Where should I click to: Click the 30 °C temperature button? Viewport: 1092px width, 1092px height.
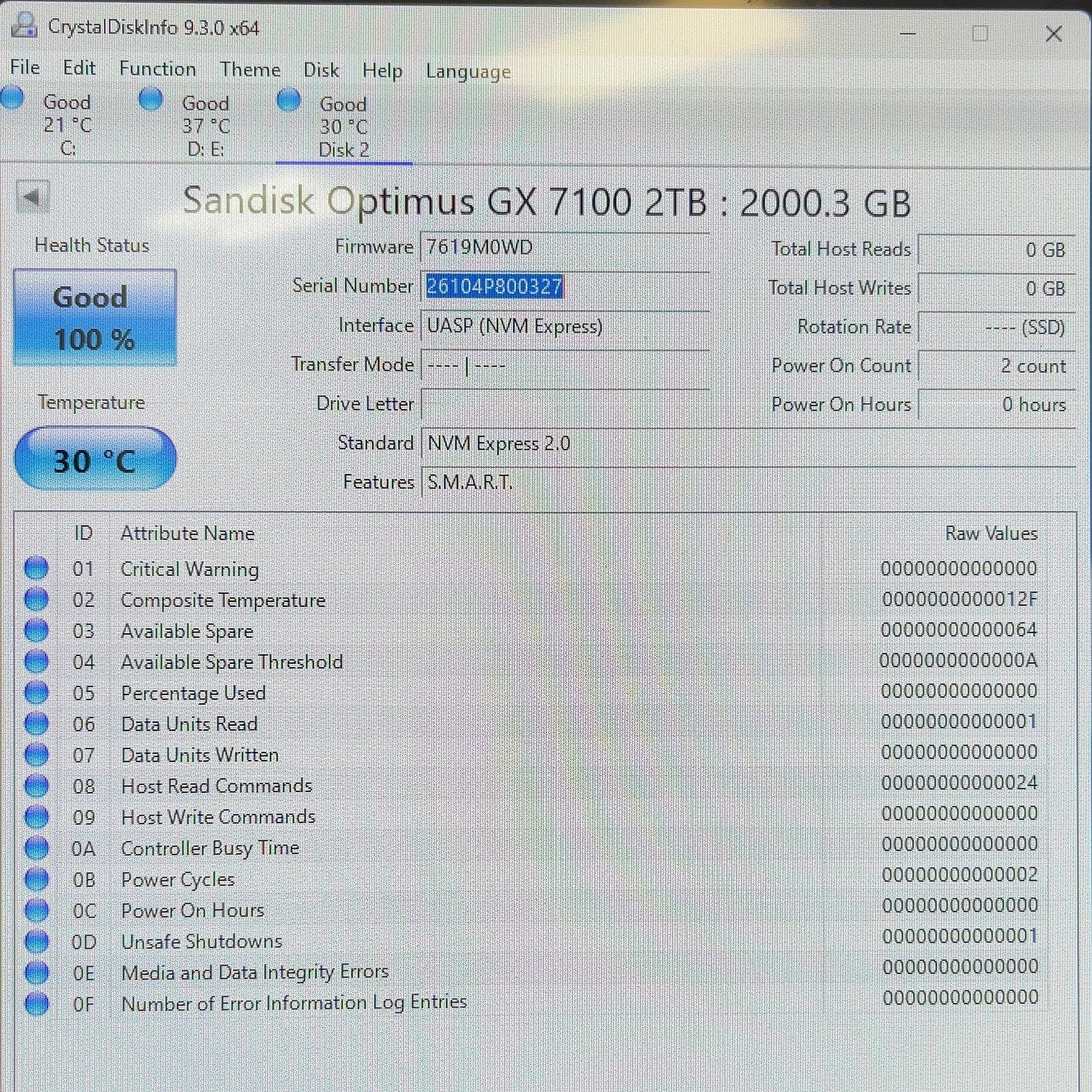pyautogui.click(x=95, y=459)
